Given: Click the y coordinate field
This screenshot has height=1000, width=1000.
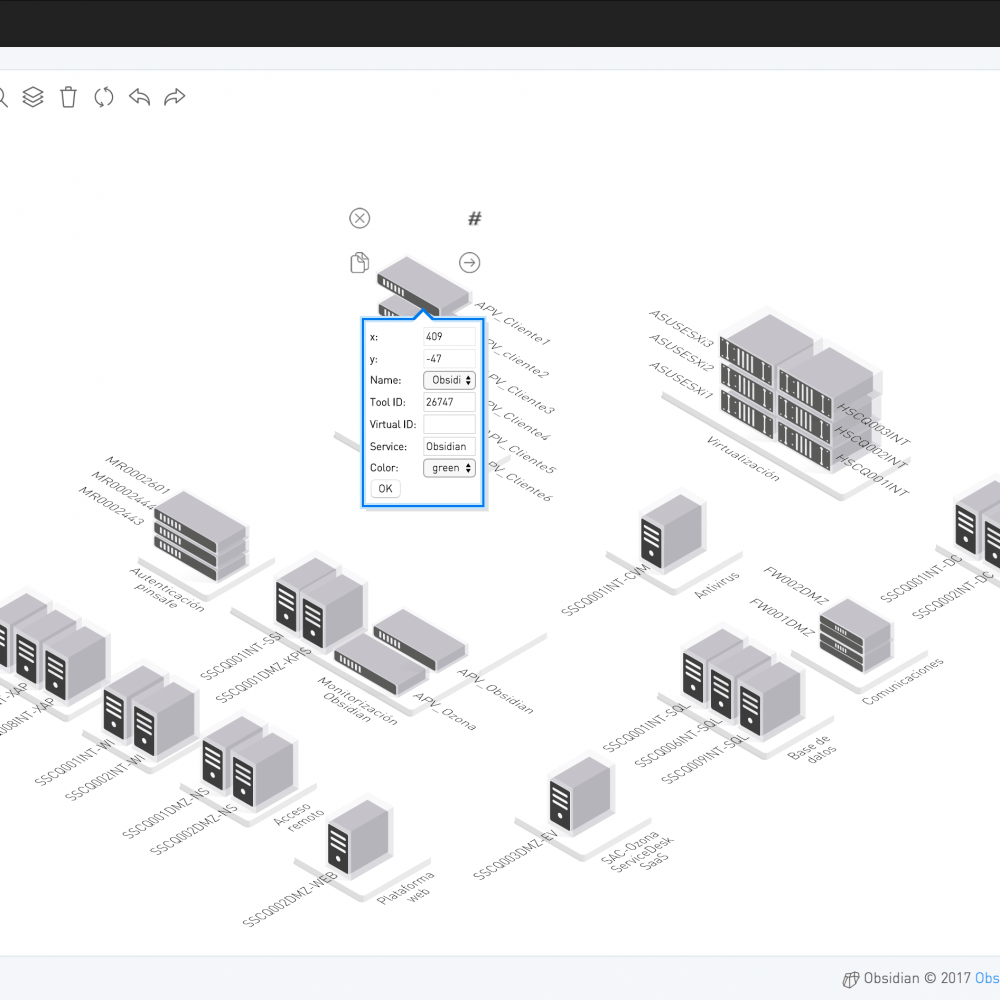Looking at the screenshot, I should tap(449, 358).
